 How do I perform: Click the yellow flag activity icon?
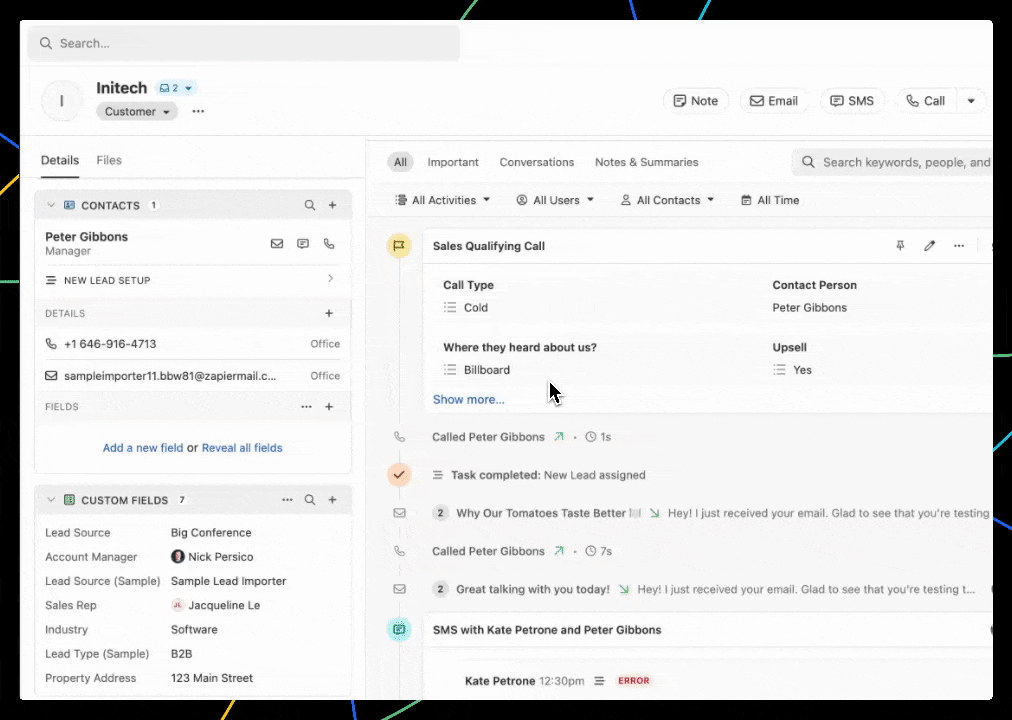[399, 246]
